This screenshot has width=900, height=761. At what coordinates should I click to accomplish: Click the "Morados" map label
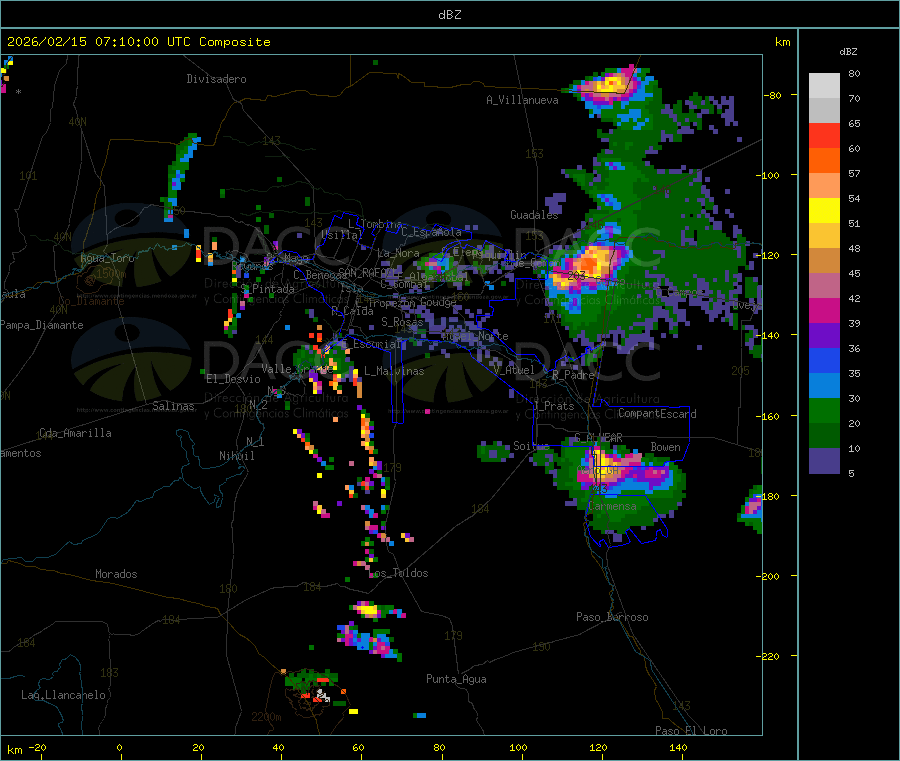(116, 574)
